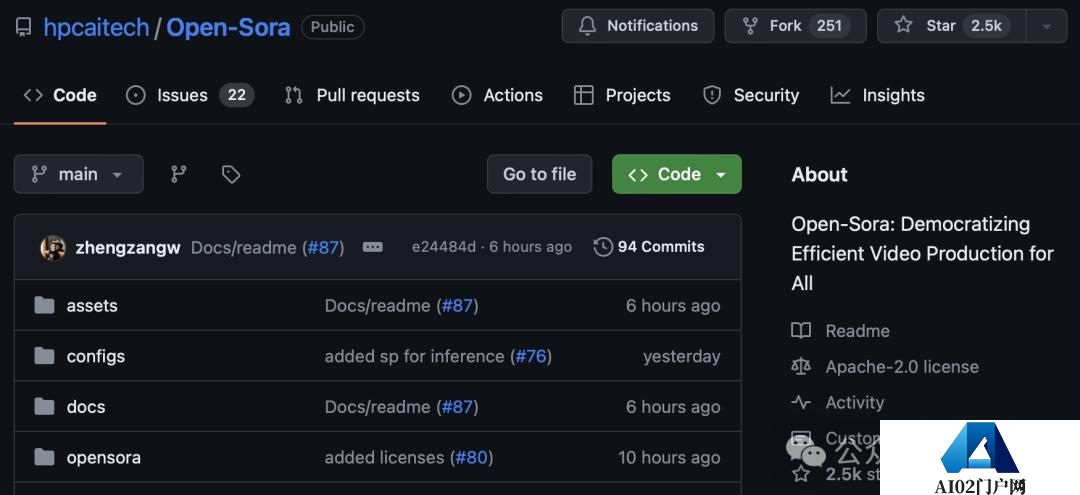View tags via the tag icon
This screenshot has width=1080, height=495.
click(231, 174)
